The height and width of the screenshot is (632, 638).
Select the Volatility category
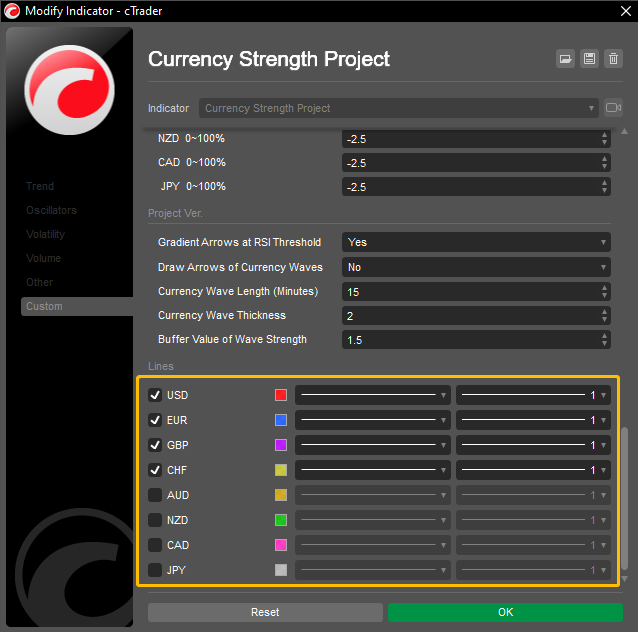[x=45, y=234]
